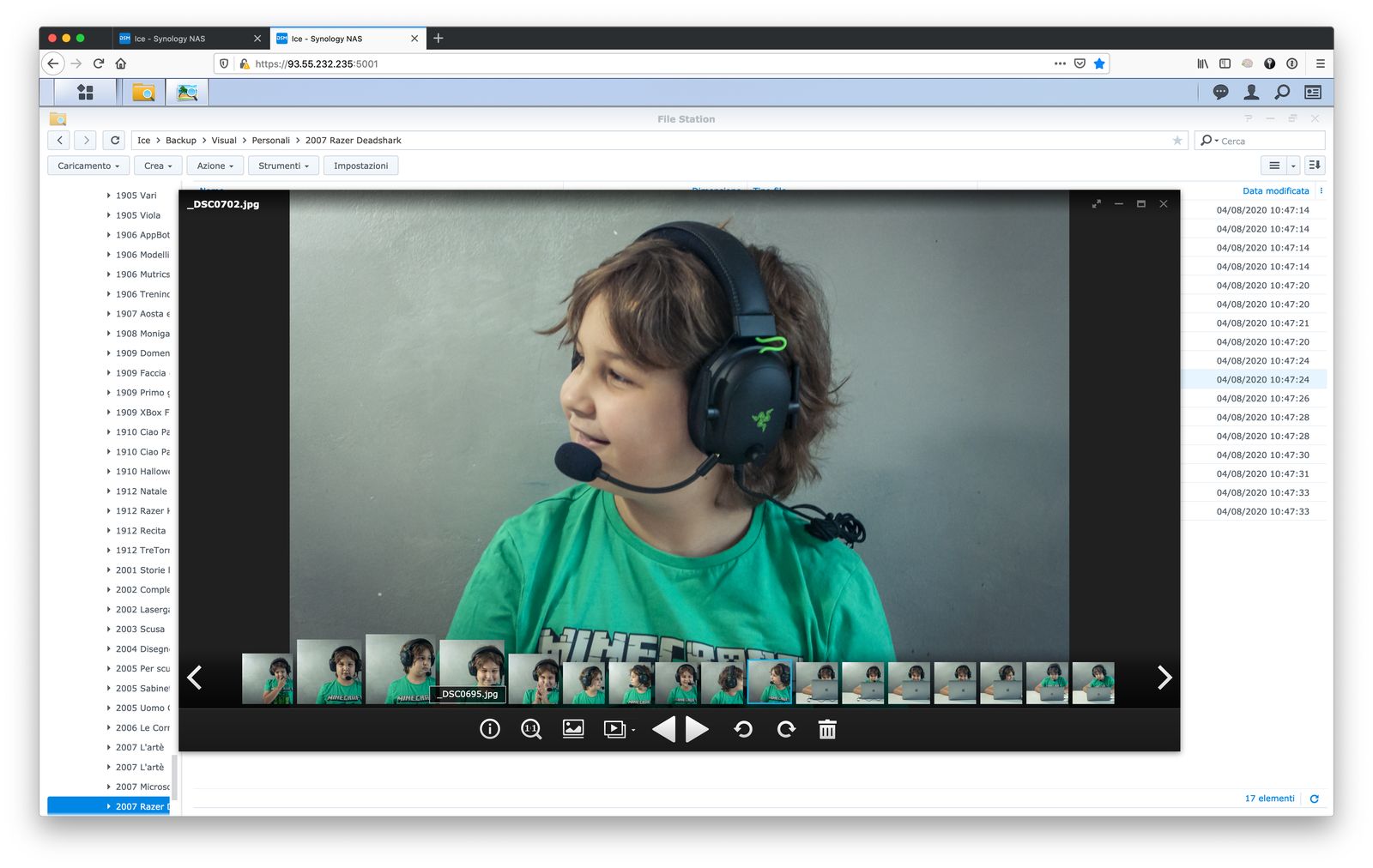Open DSM notifications chat bubble

click(1220, 92)
